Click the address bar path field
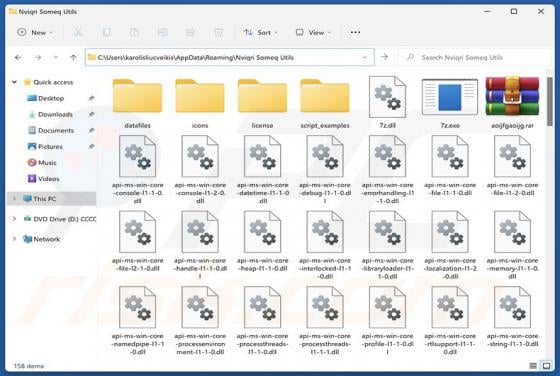This screenshot has height=376, width=560. tap(230, 57)
